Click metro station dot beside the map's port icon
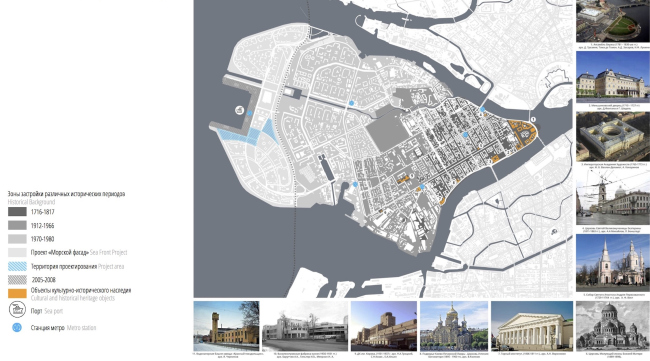The height and width of the screenshot is (361, 650). click(x=250, y=113)
